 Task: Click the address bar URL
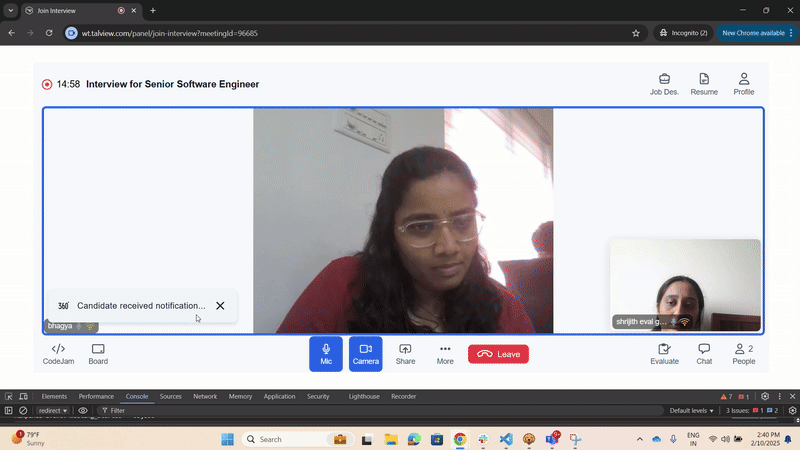point(169,33)
